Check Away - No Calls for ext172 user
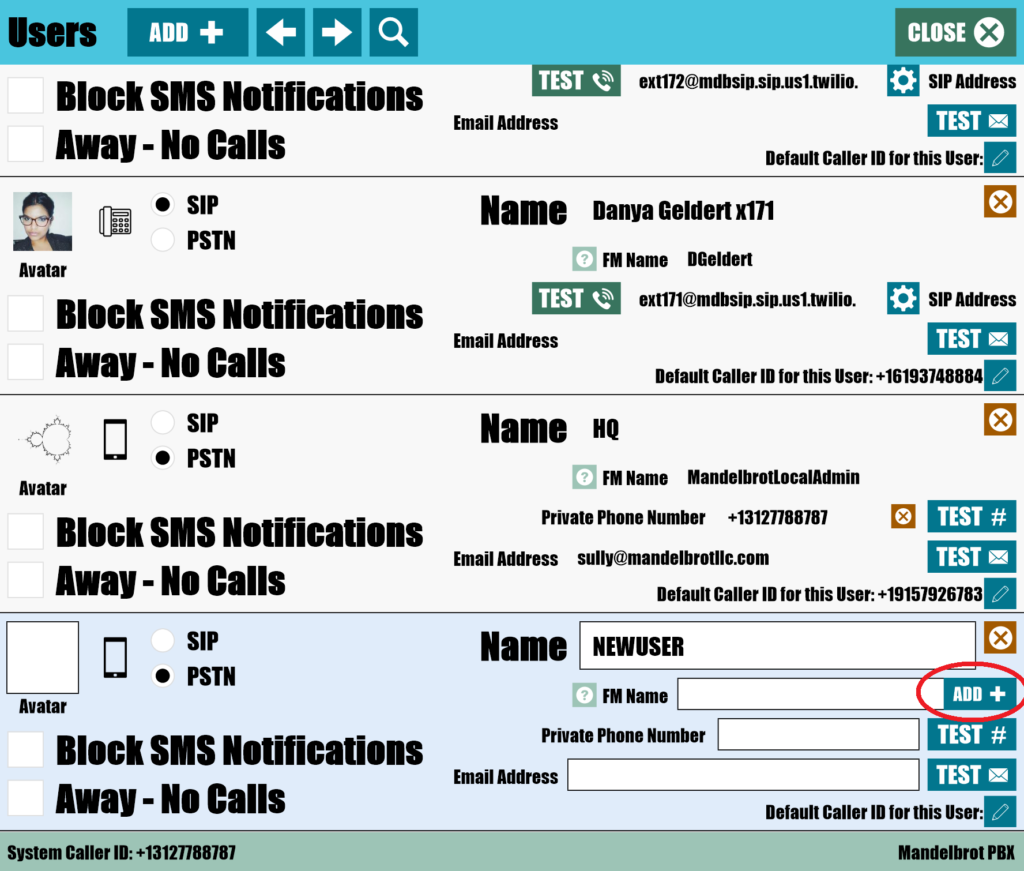Viewport: 1024px width, 871px height. (25, 144)
